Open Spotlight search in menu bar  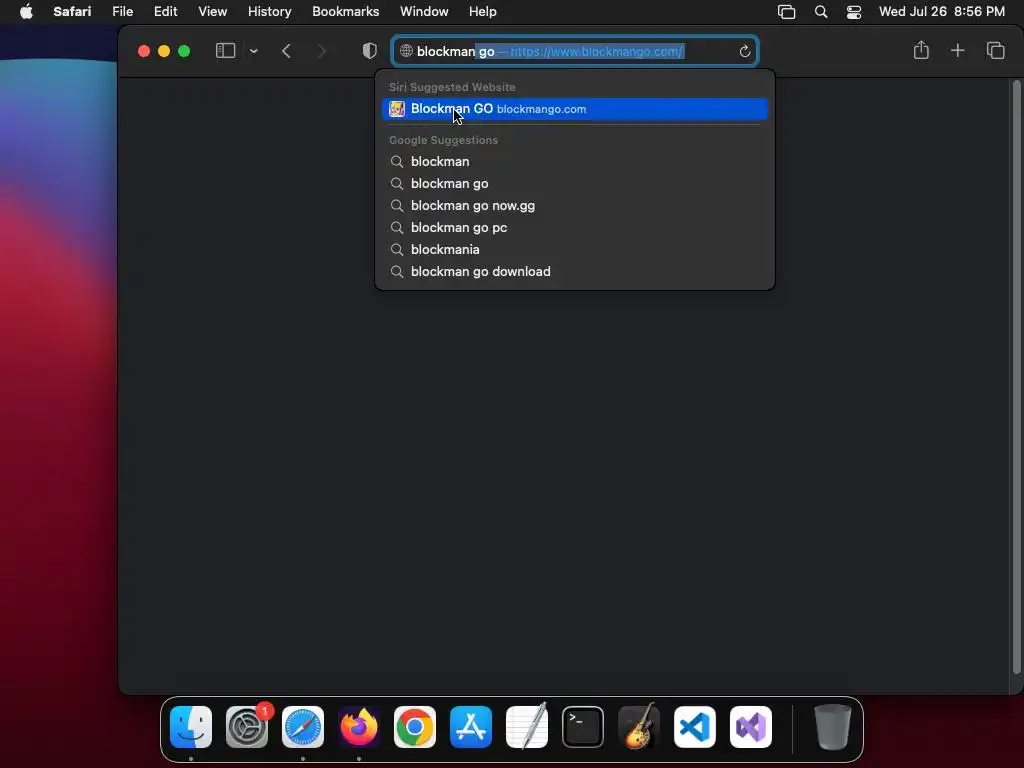[821, 12]
